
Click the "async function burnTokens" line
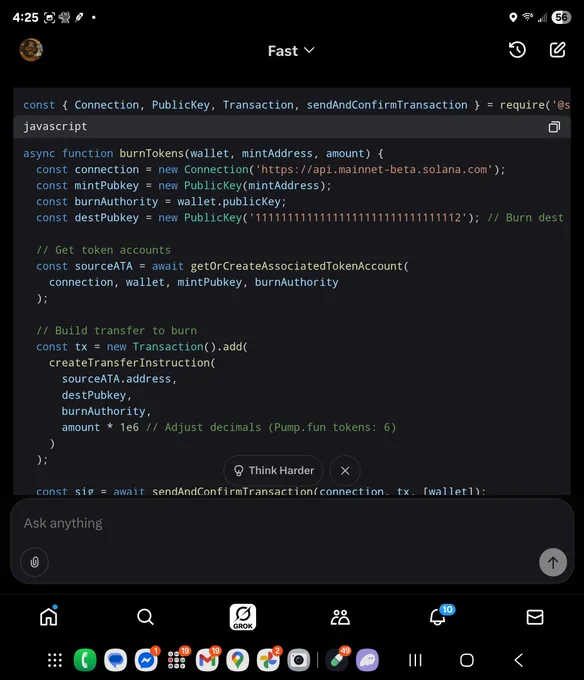(203, 154)
